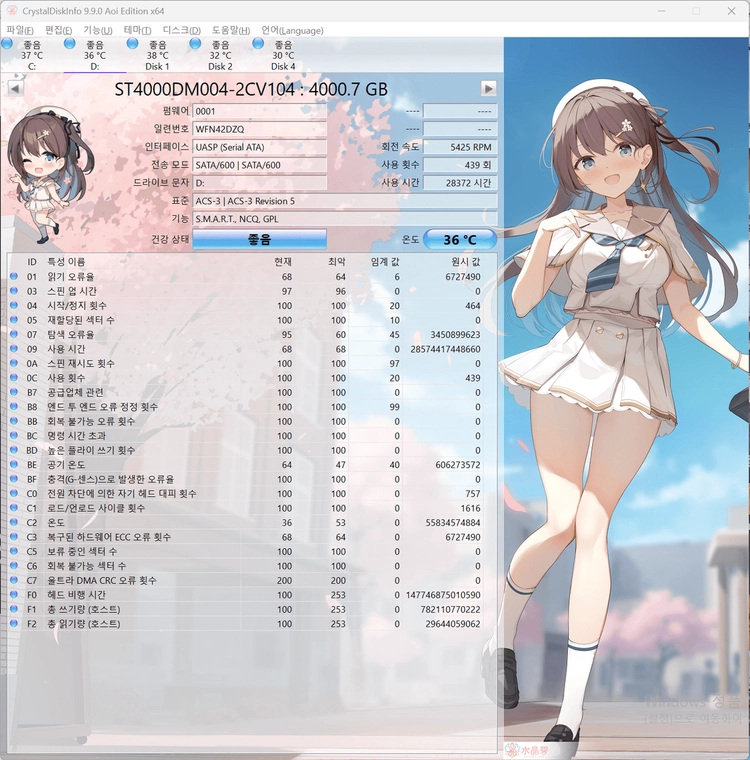The width and height of the screenshot is (750, 760).
Task: Select the C: drive tab at 37 °C
Action: pos(32,55)
